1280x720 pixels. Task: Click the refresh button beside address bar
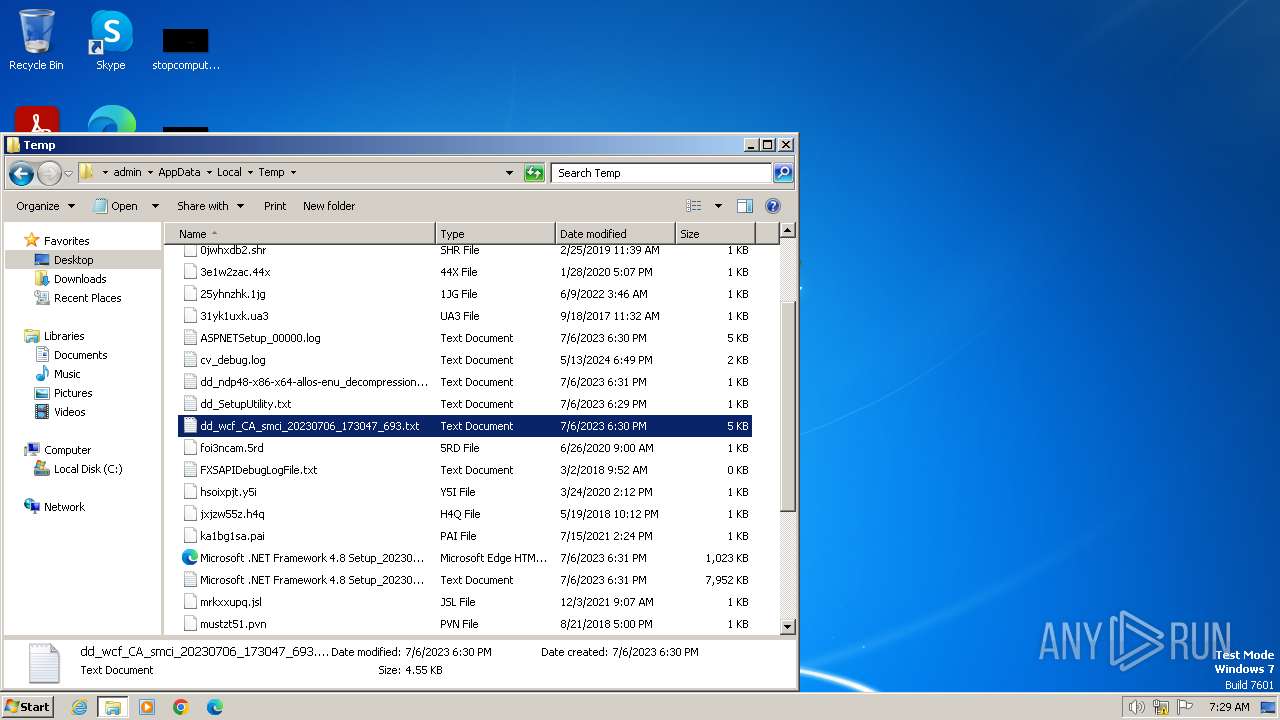(534, 173)
